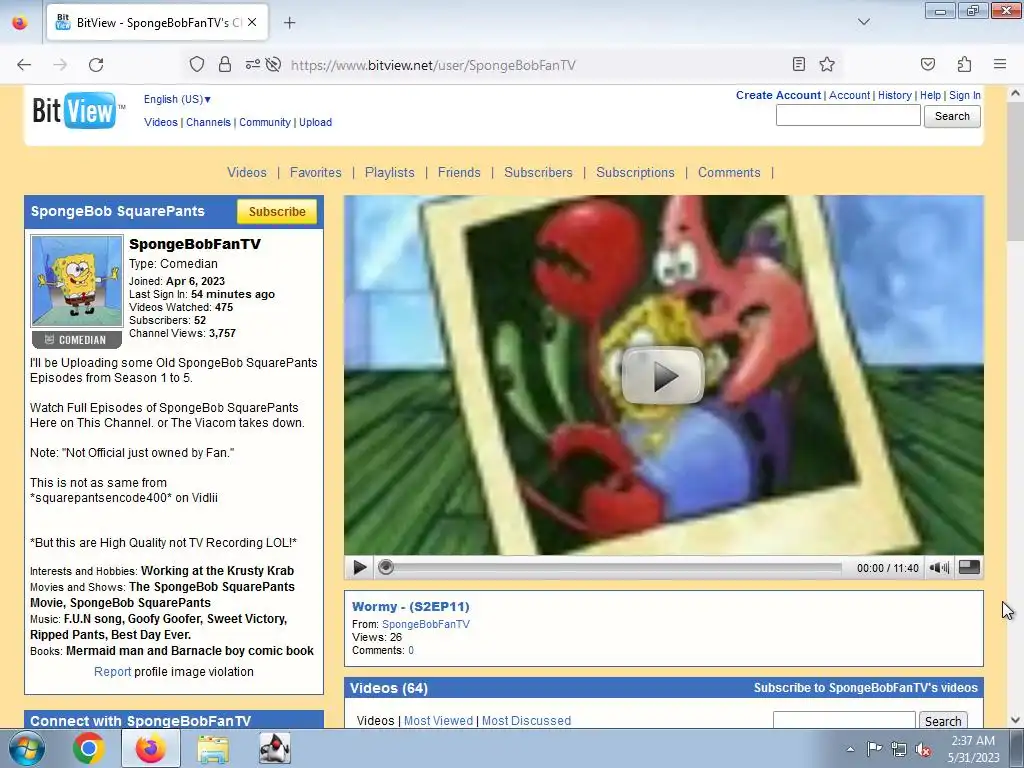The height and width of the screenshot is (768, 1024).
Task: Open a new tab with the plus icon
Action: [289, 23]
